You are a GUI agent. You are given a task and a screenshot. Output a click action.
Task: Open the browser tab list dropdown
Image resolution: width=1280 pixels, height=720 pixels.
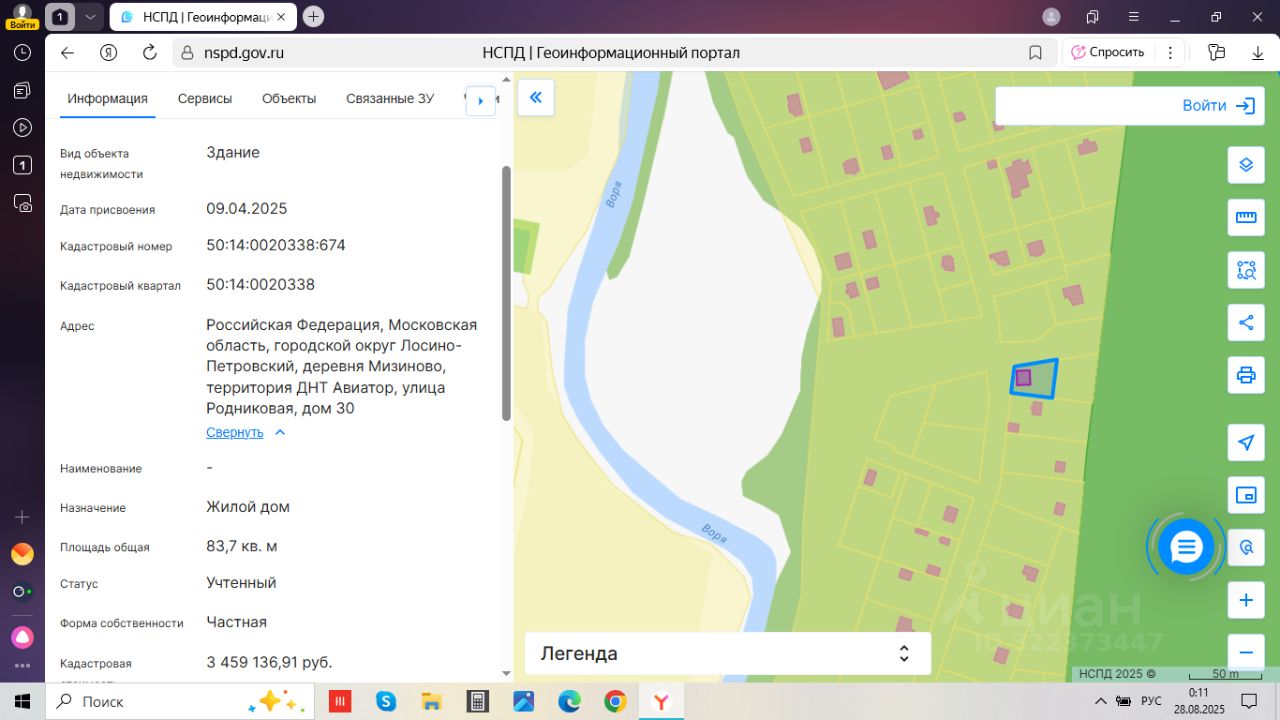click(x=90, y=16)
